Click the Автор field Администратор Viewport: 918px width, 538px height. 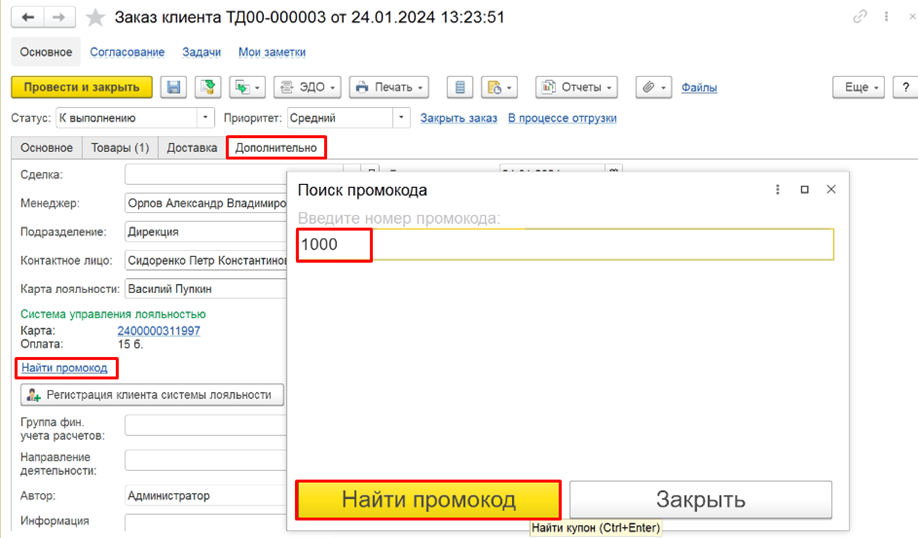pyautogui.click(x=205, y=496)
